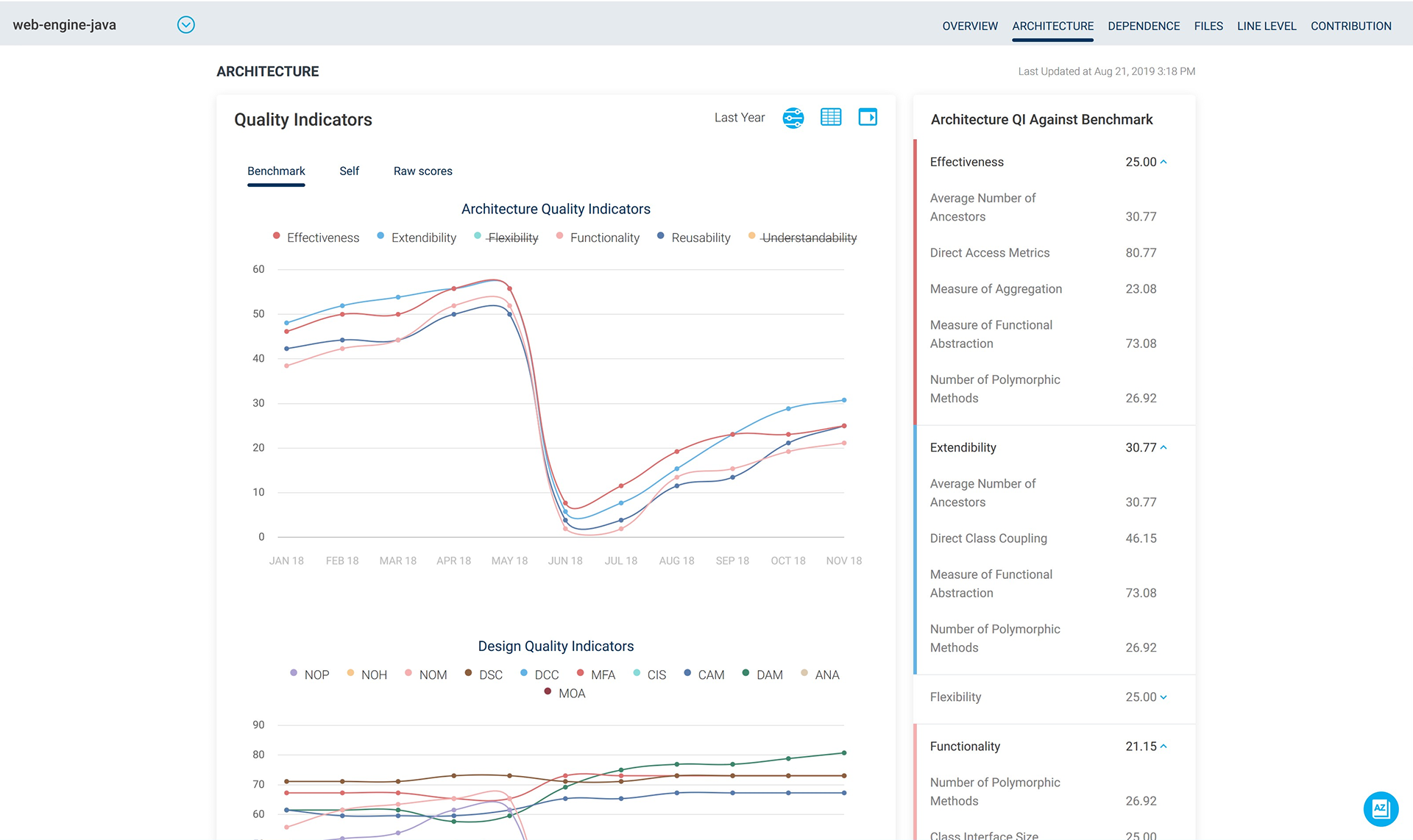Open the FILES tab
The height and width of the screenshot is (840, 1413).
point(1208,26)
